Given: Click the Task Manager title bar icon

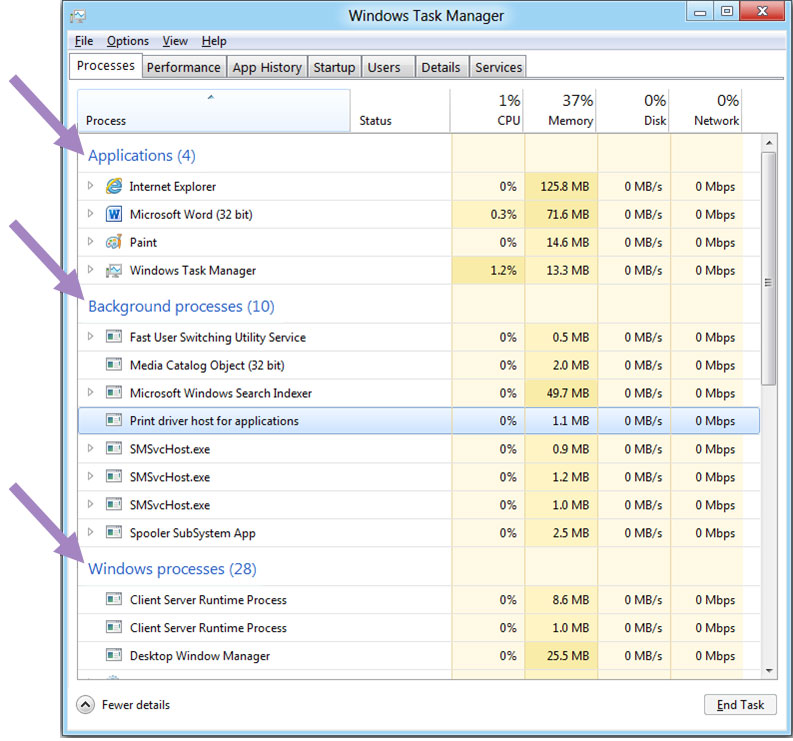Looking at the screenshot, I should (x=79, y=16).
